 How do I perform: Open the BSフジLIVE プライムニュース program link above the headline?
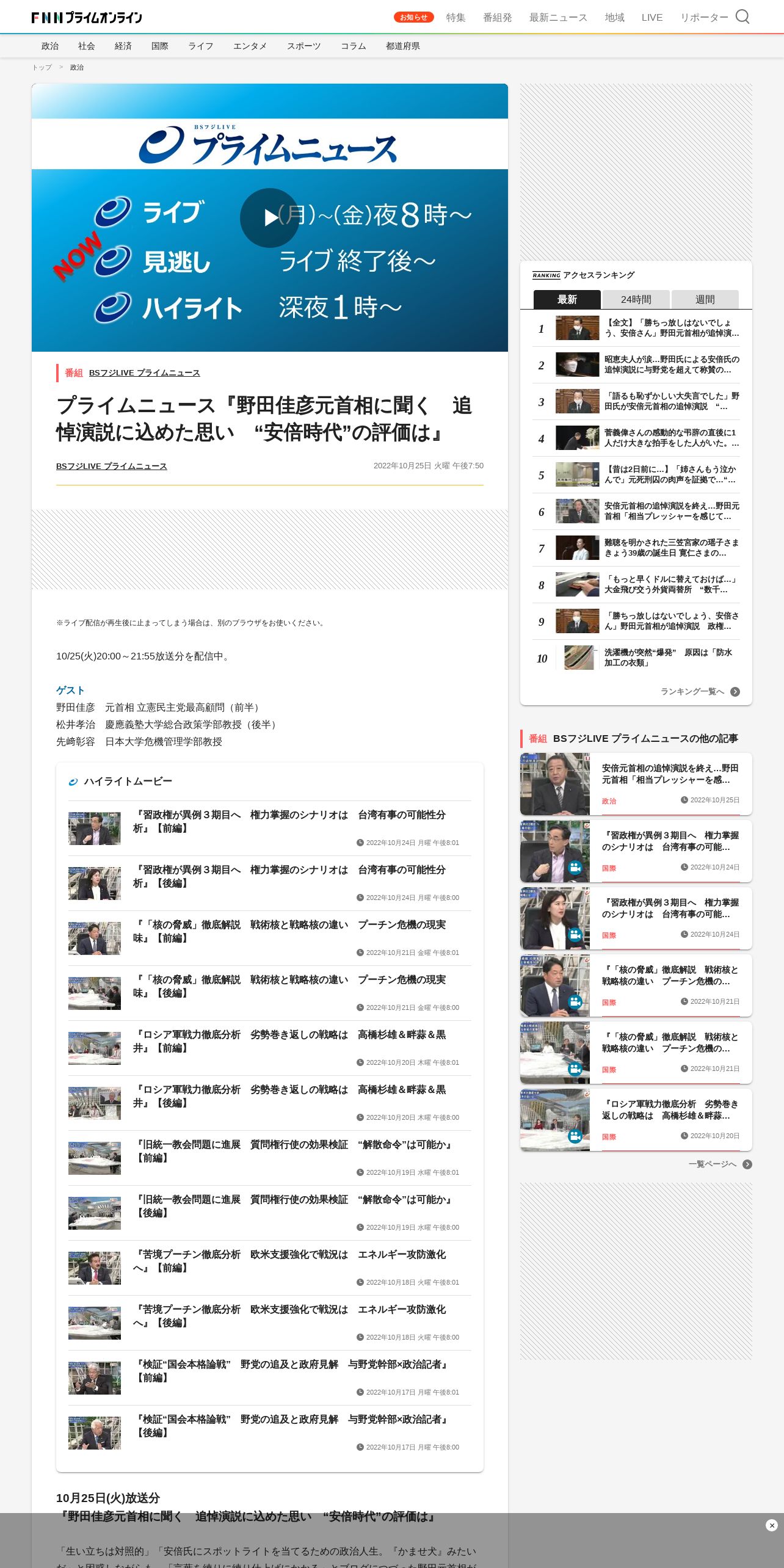pyautogui.click(x=145, y=372)
